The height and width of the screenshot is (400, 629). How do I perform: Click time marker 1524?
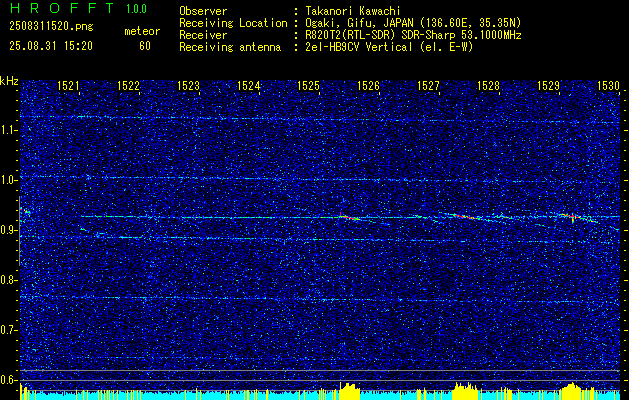click(x=248, y=86)
